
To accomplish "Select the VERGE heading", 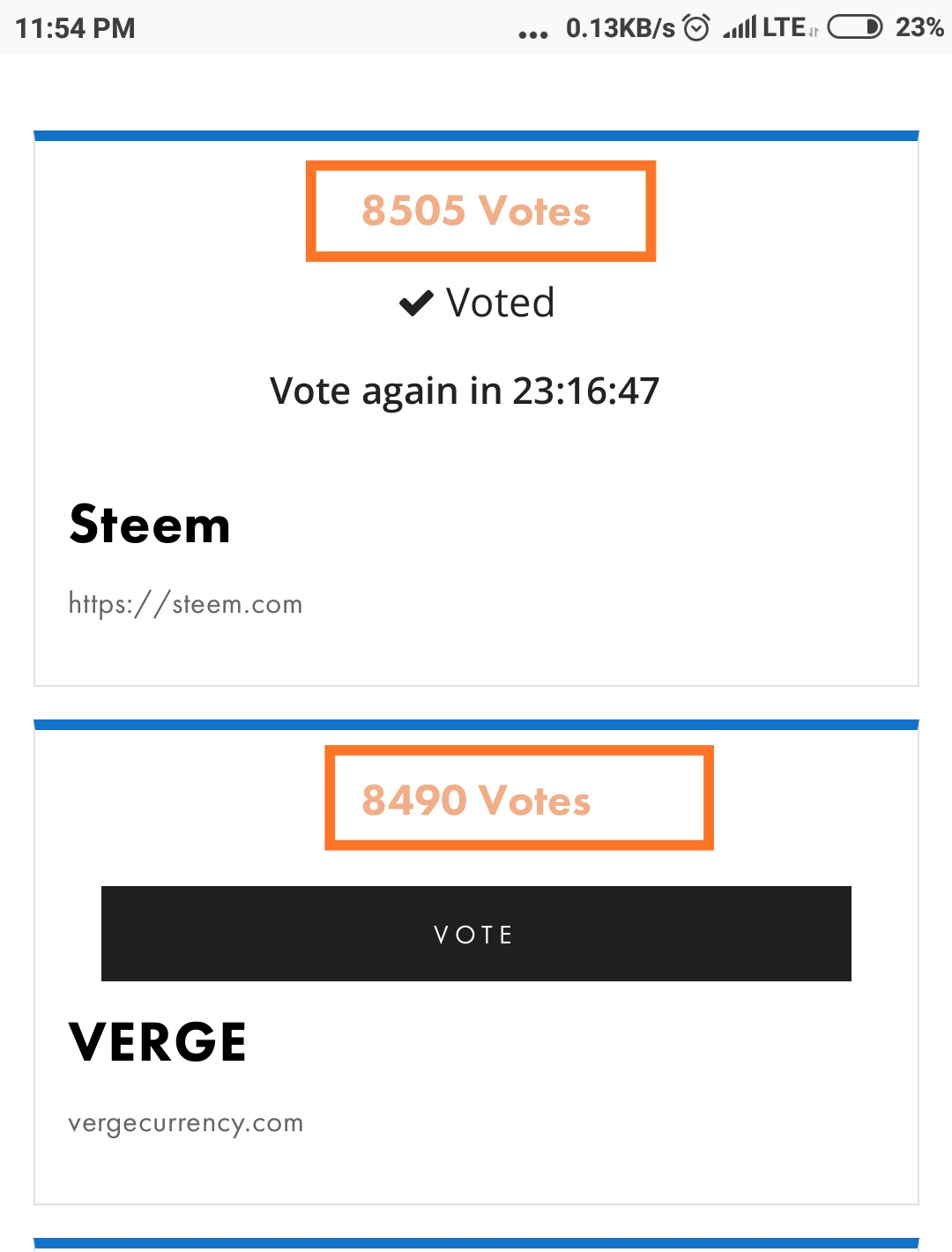I will pos(157,1042).
